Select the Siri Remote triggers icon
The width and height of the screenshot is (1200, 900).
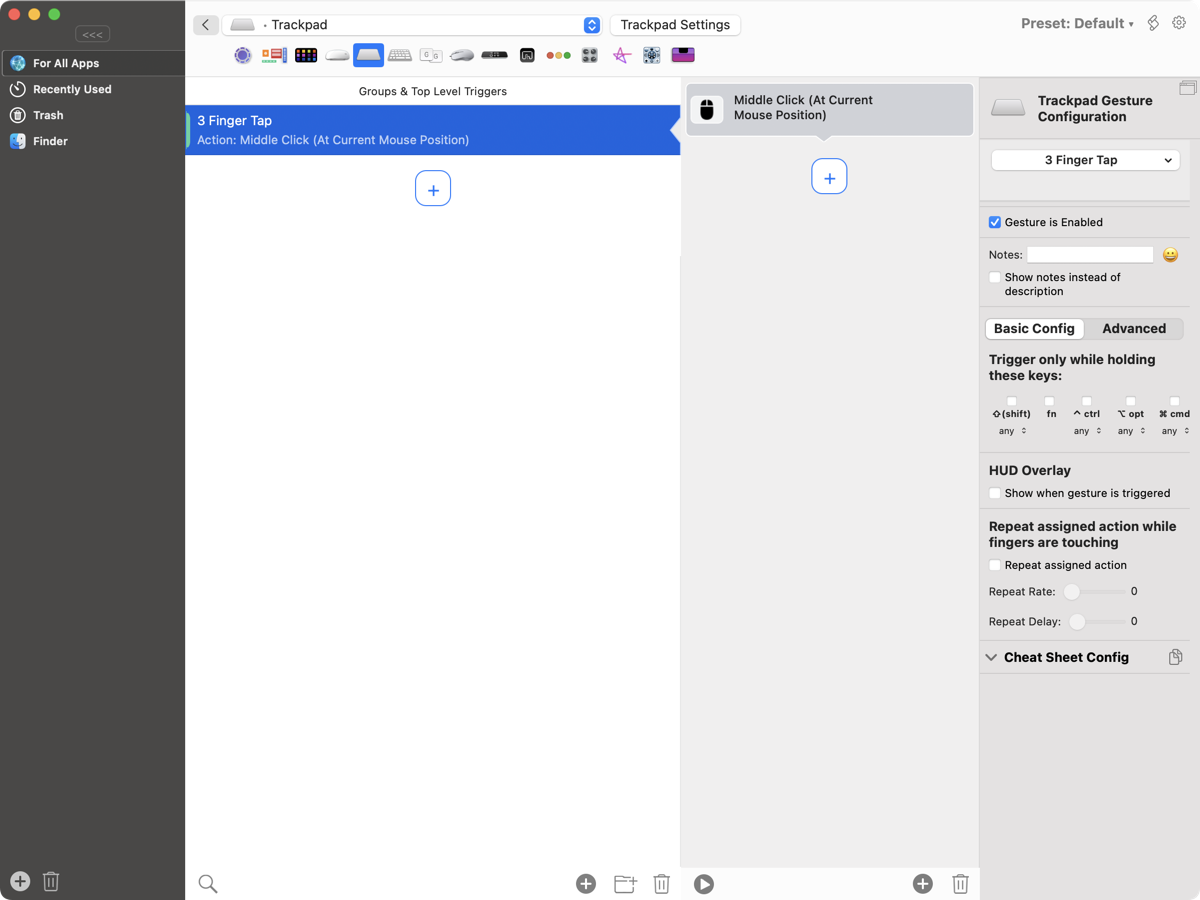pyautogui.click(x=494, y=55)
